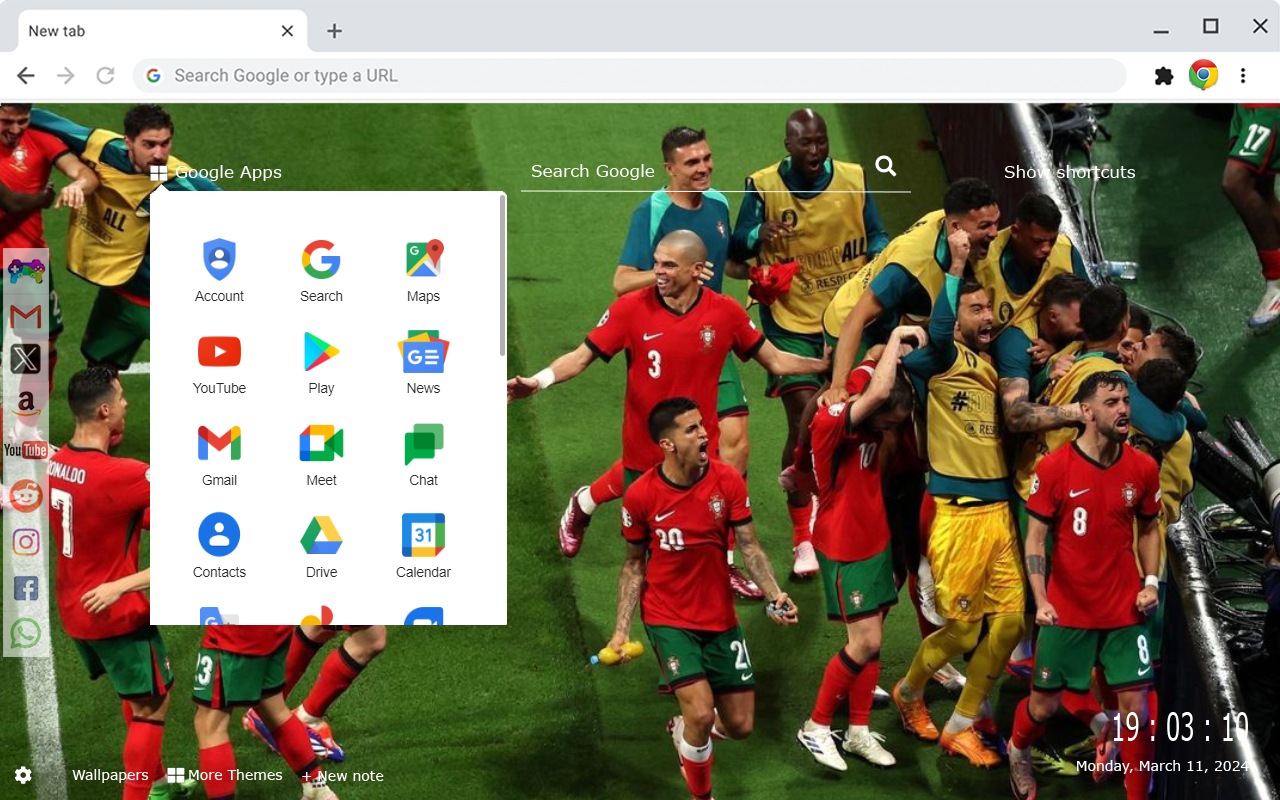The width and height of the screenshot is (1280, 800).
Task: Open a new browser tab
Action: pos(334,31)
